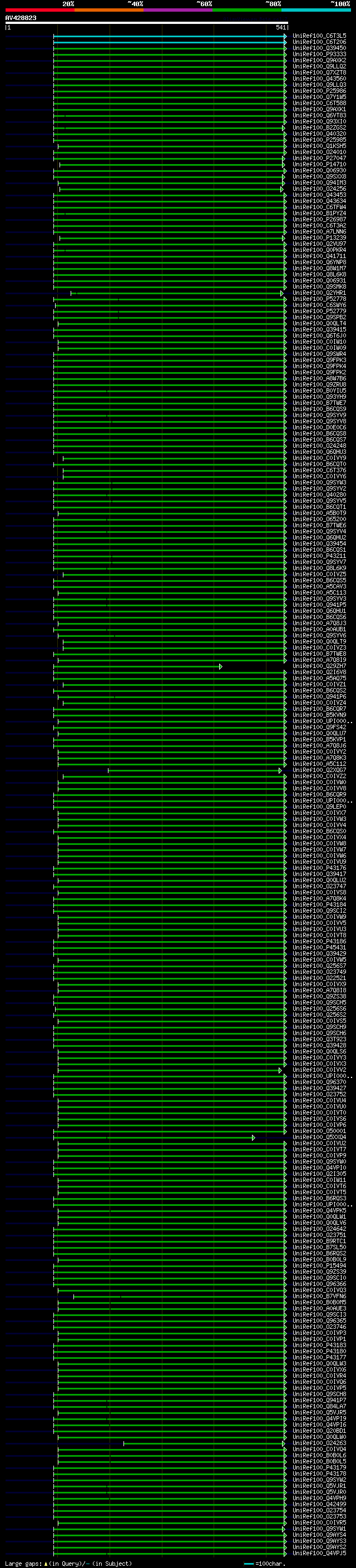Click the cyan alignment bar for UniRef100_C6T3L5
This screenshot has width=356, height=1568.
[x=169, y=36]
